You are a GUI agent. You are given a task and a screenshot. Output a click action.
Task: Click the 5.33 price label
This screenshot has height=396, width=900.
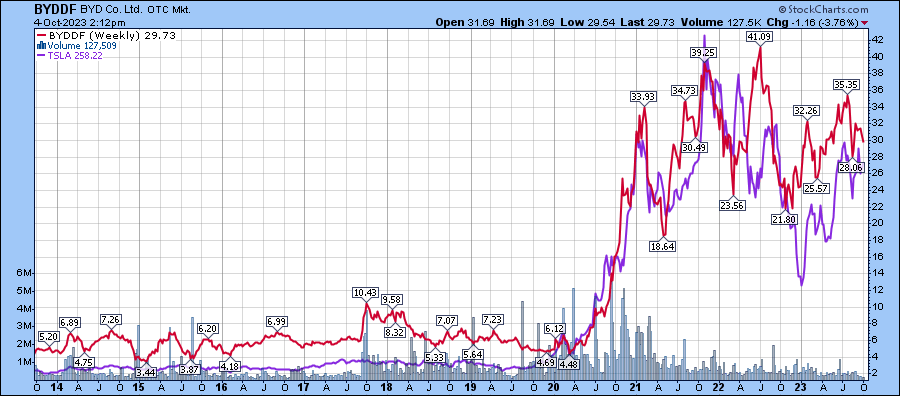pos(435,357)
